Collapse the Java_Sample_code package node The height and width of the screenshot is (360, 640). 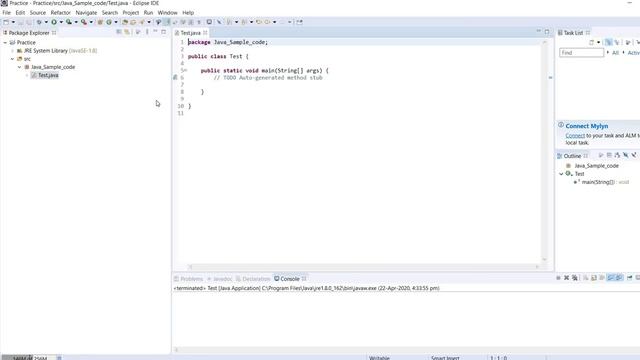click(x=19, y=67)
